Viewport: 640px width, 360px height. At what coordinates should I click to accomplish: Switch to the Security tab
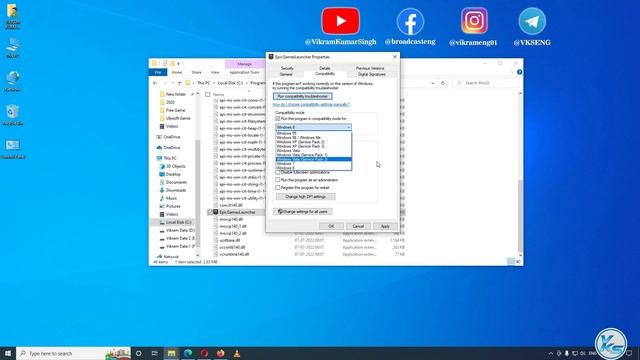point(287,68)
